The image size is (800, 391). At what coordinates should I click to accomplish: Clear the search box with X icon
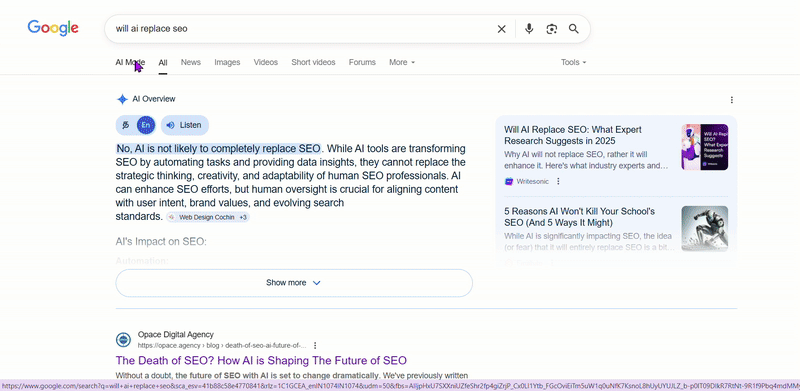(502, 29)
